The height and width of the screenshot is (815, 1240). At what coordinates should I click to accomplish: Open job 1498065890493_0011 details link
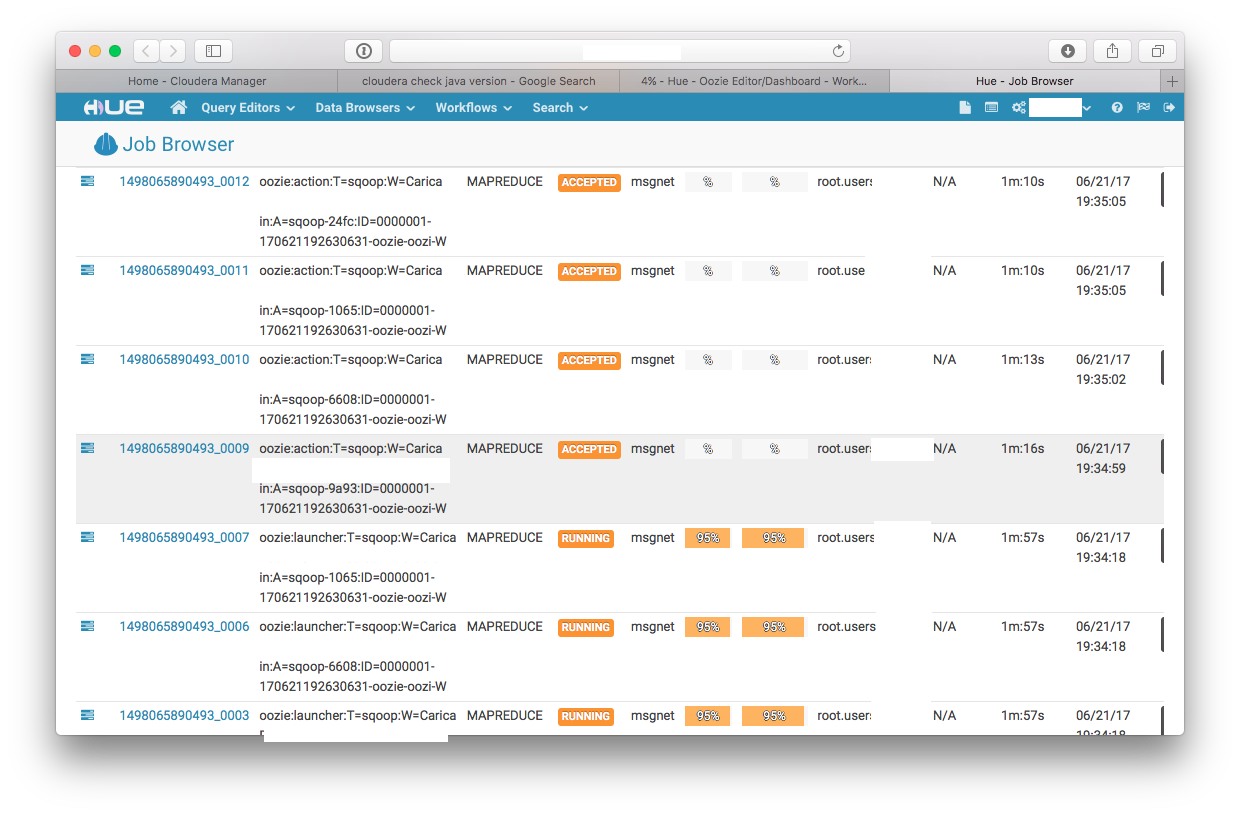click(x=185, y=270)
